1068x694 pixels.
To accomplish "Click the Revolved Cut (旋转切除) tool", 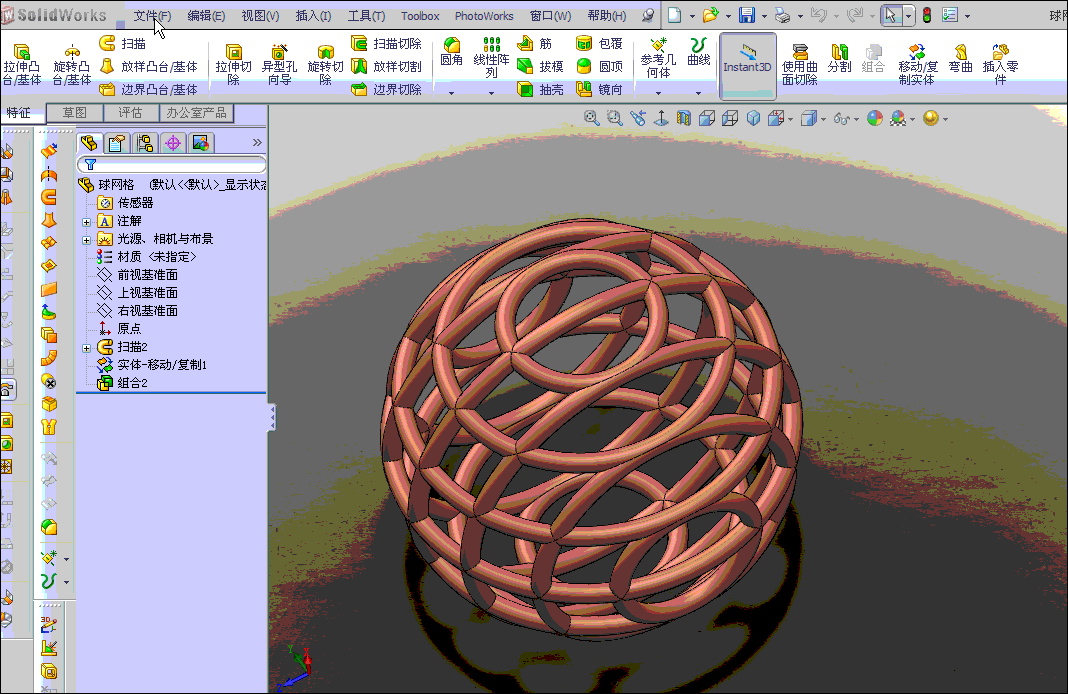I will tap(325, 65).
